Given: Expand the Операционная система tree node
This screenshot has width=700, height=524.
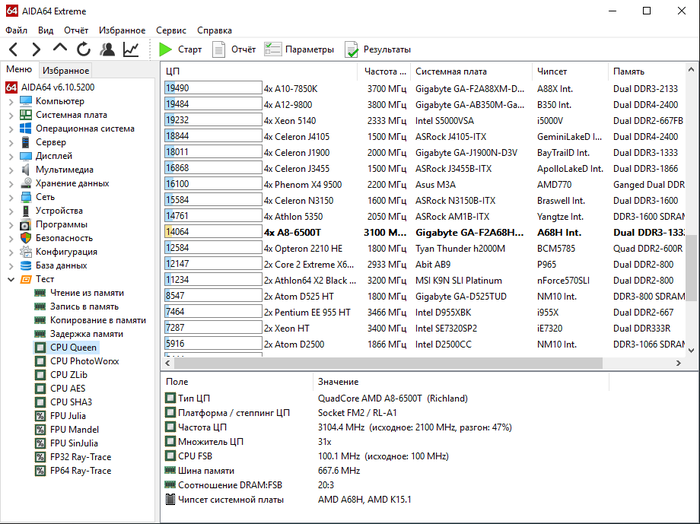Looking at the screenshot, I should 11,129.
